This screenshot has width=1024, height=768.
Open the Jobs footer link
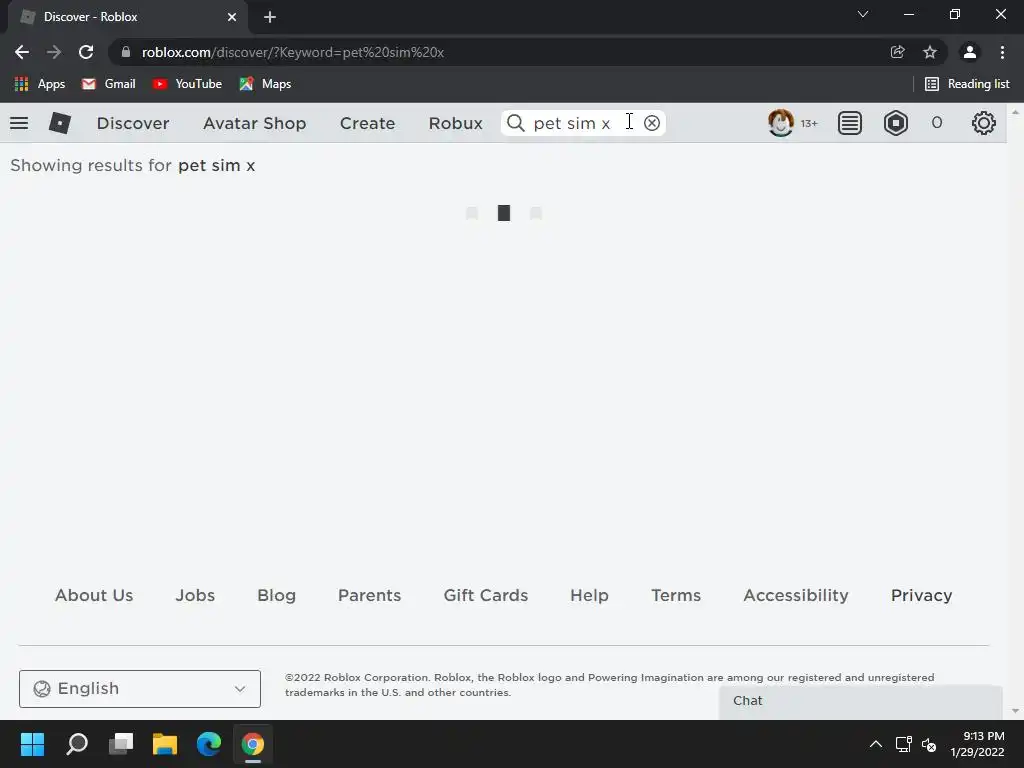(x=195, y=595)
